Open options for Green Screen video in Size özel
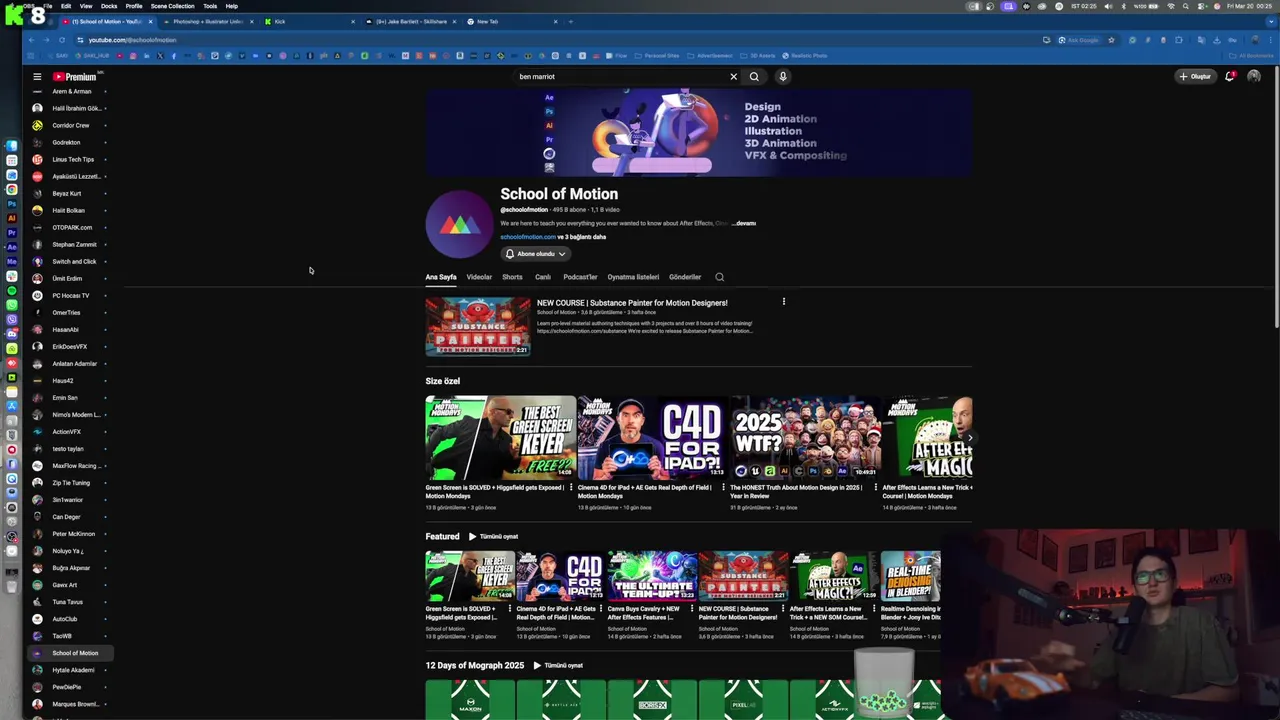 (x=571, y=488)
